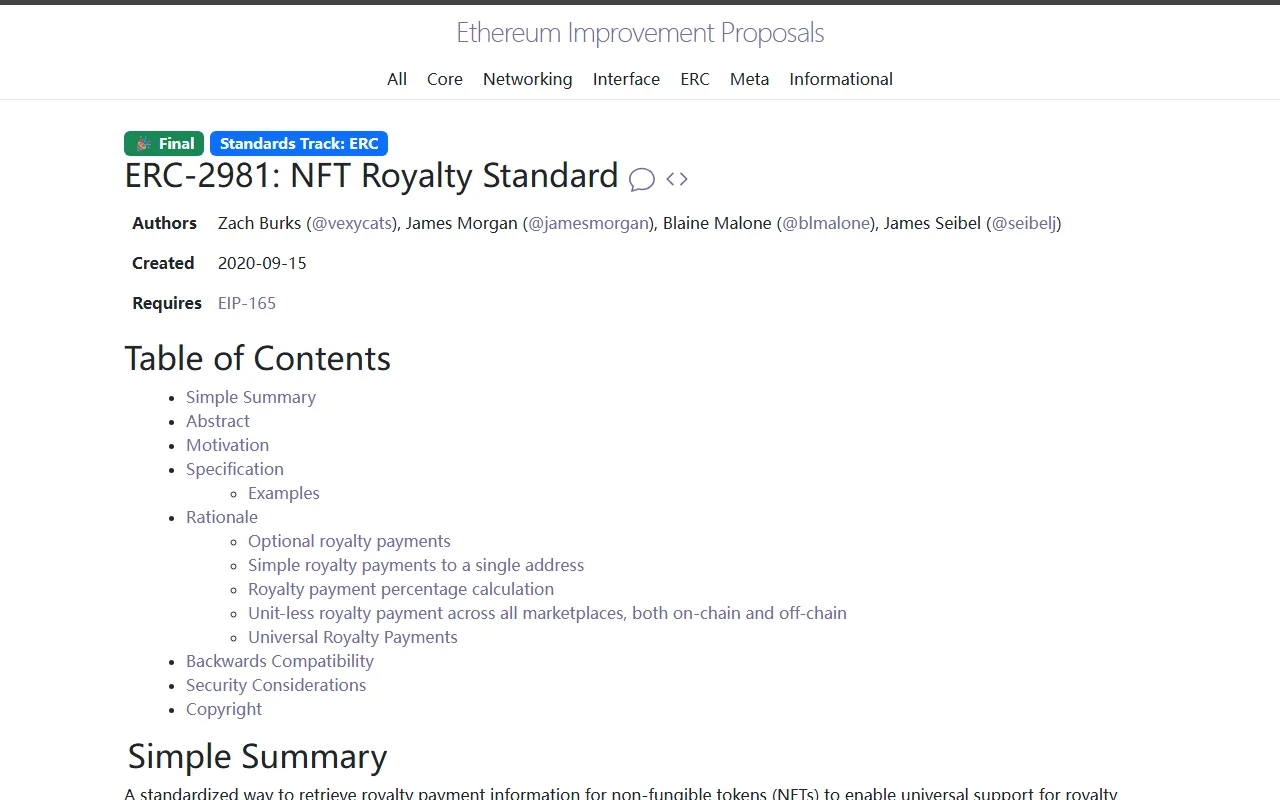Open the Examples subsection link
Image resolution: width=1280 pixels, height=800 pixels.
(284, 493)
